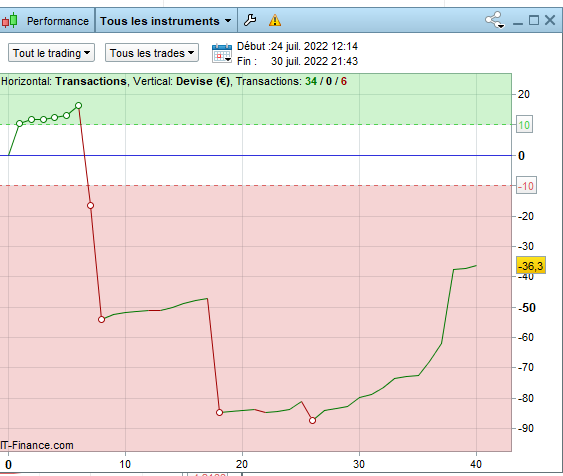The width and height of the screenshot is (563, 476).
Task: Click the Fin date text
Action: [x=297, y=61]
